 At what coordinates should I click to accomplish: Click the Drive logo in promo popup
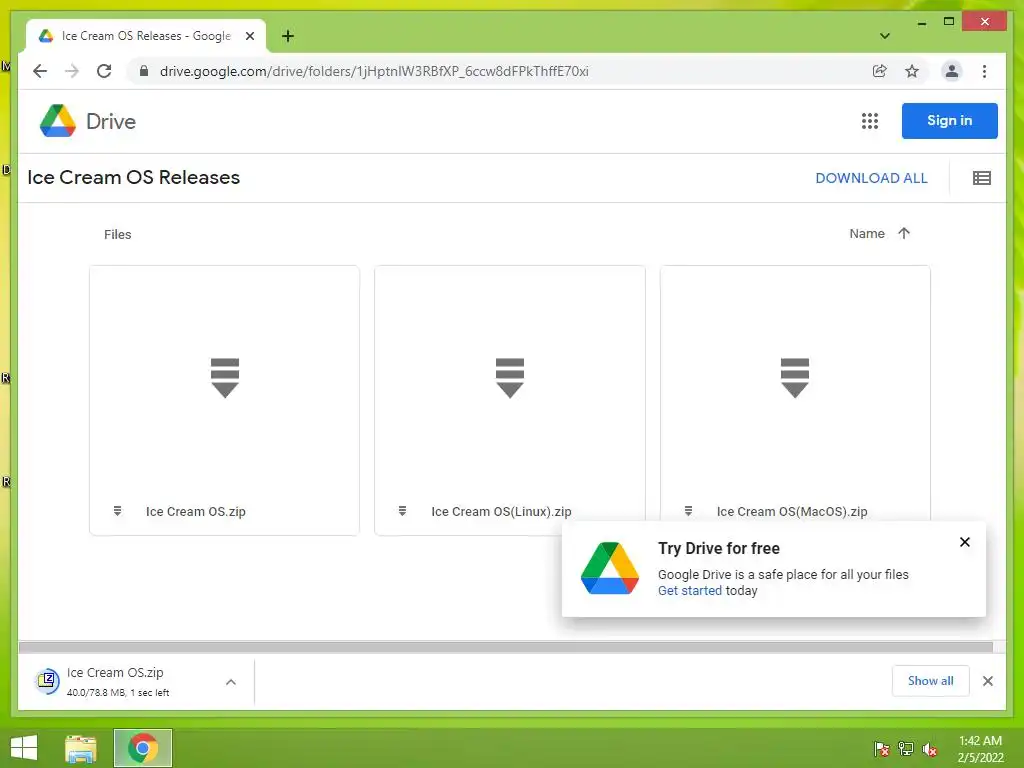(x=610, y=568)
